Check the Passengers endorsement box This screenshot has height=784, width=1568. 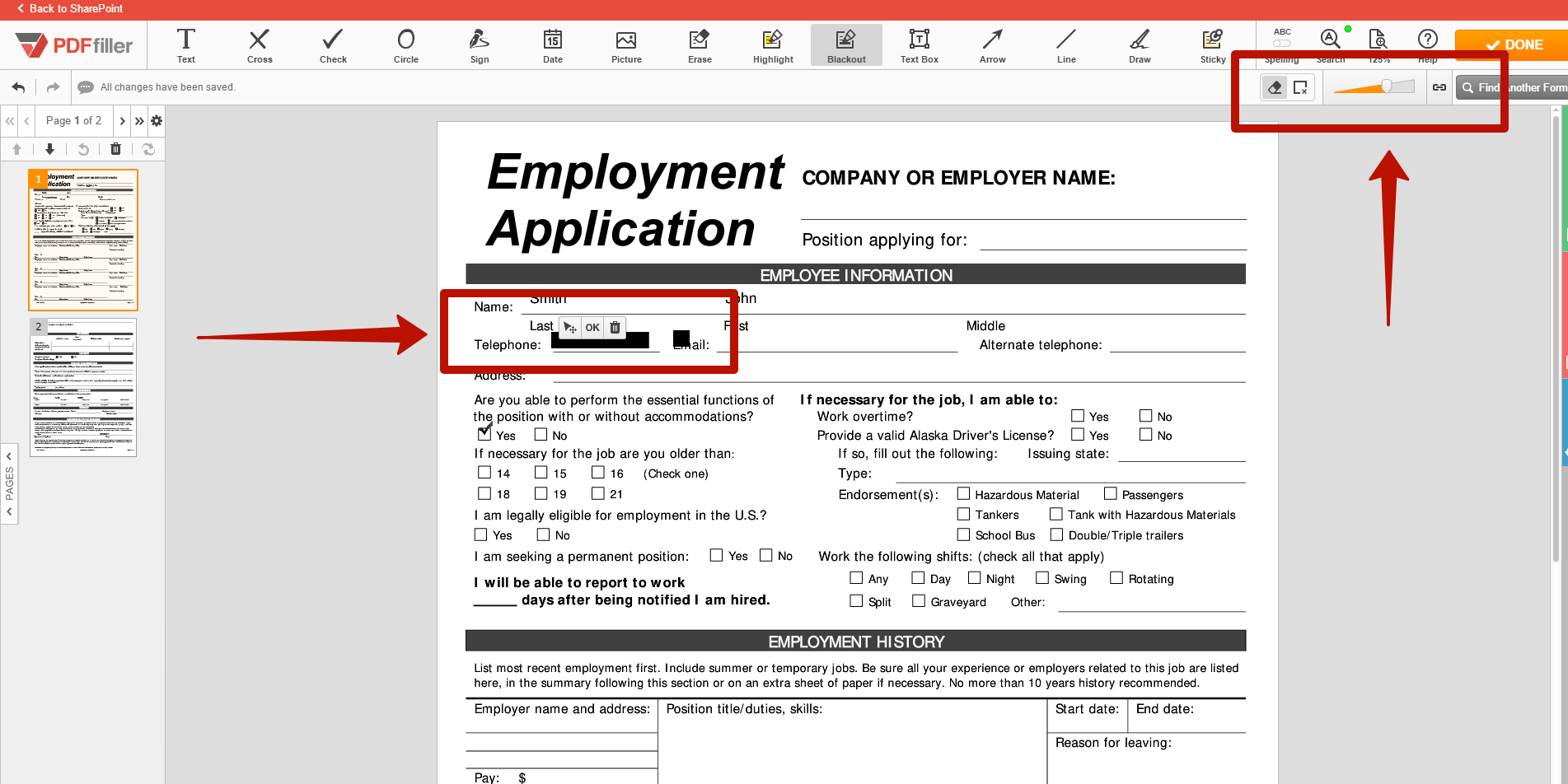[x=1111, y=493]
